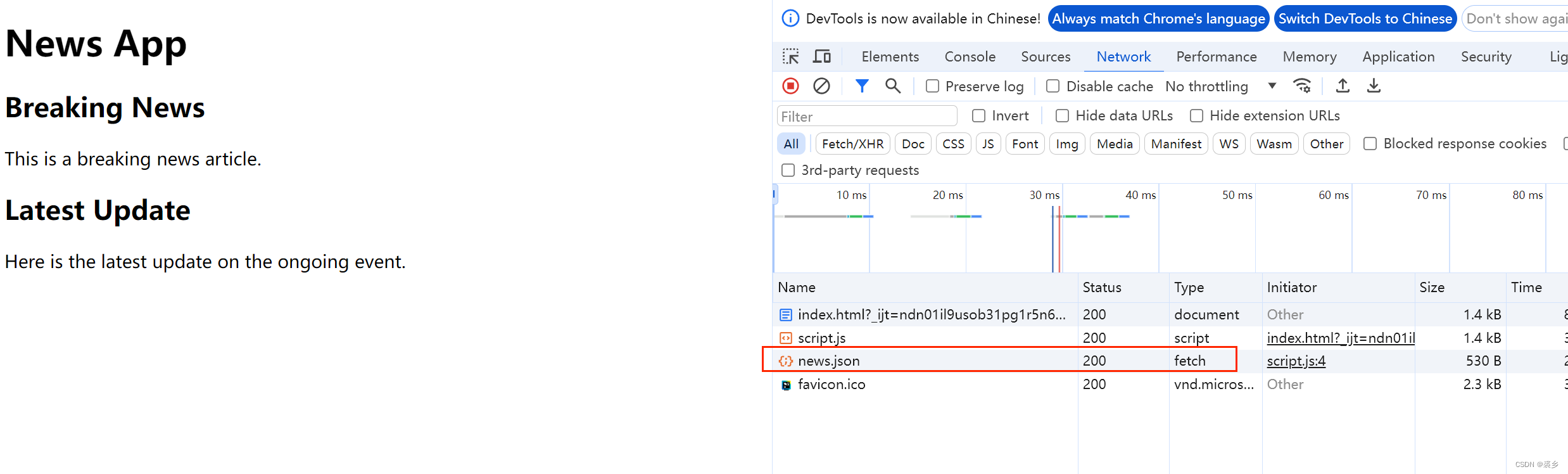The height and width of the screenshot is (474, 1568).
Task: Open the Application tab
Action: click(x=1398, y=57)
